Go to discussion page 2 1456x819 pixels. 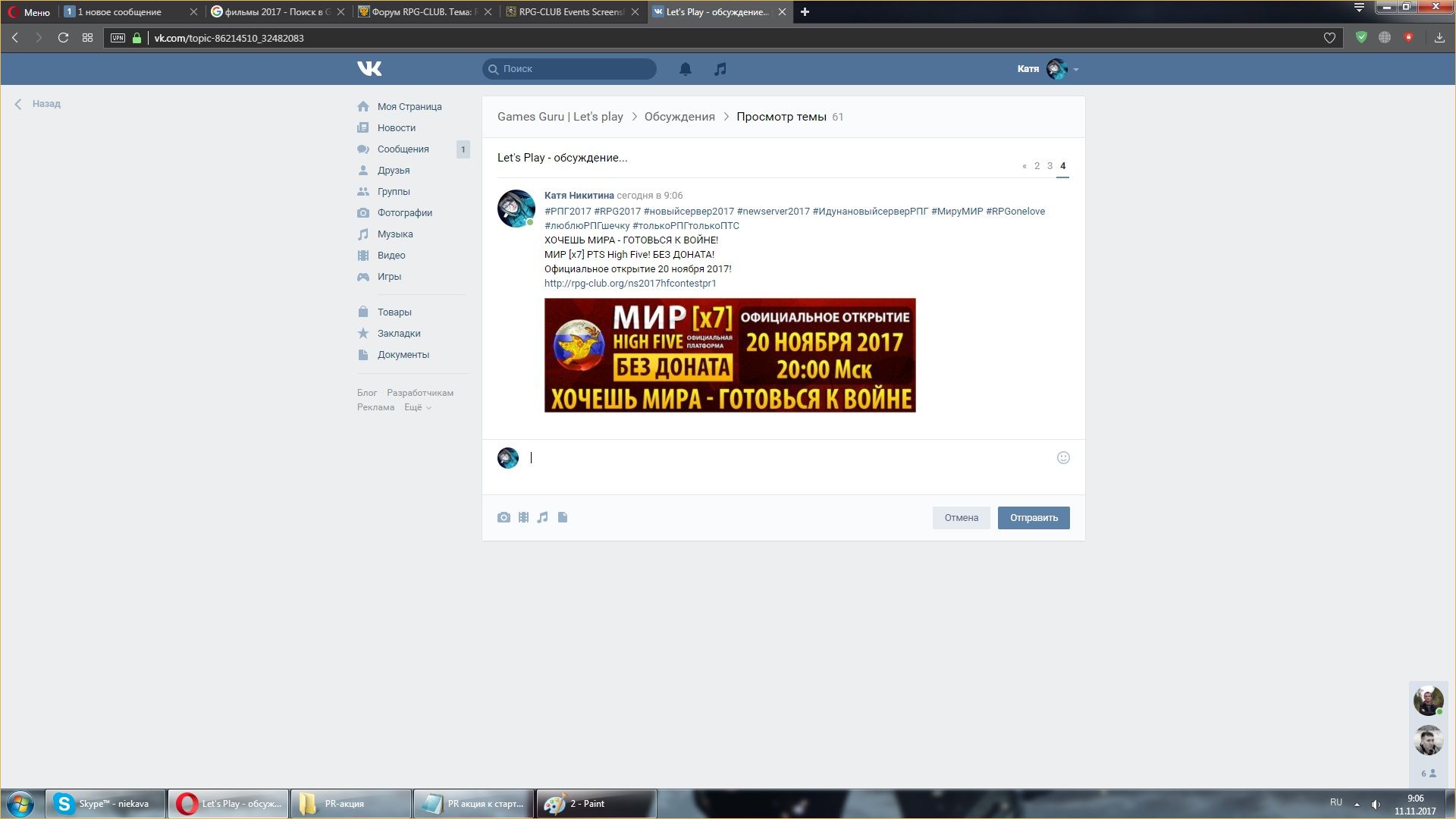(x=1037, y=165)
